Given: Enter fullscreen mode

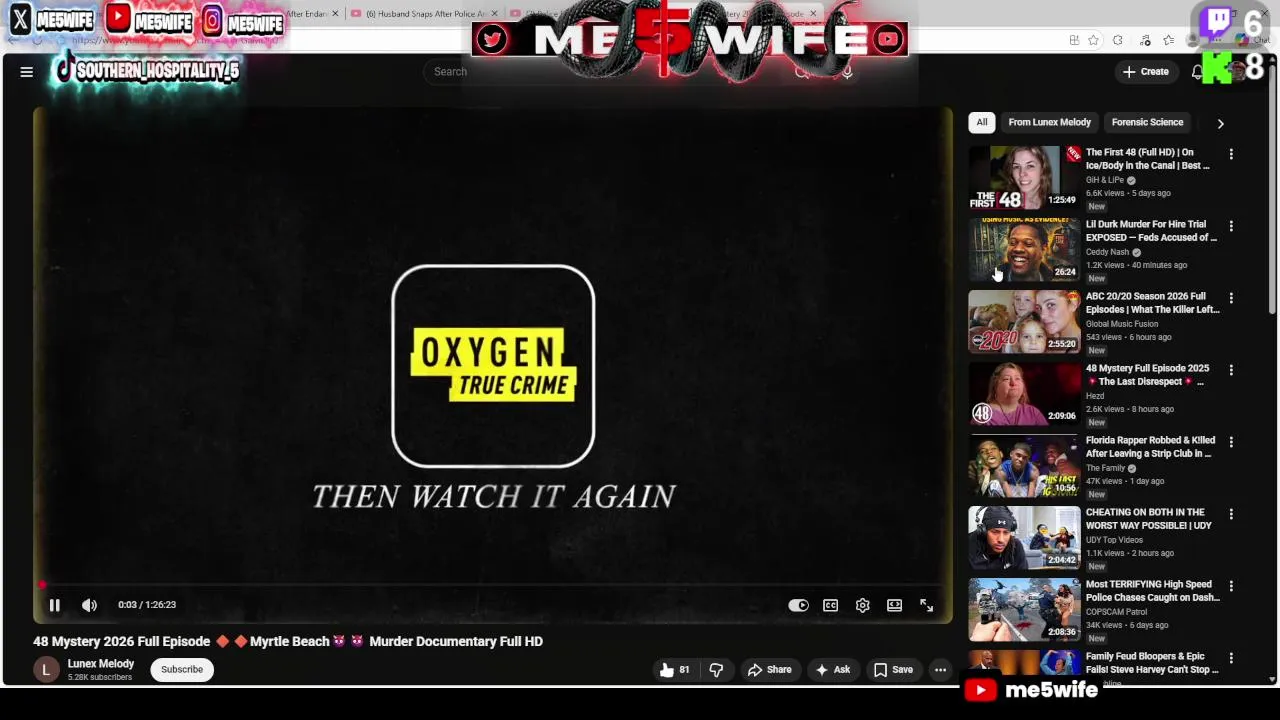Looking at the screenshot, I should coord(926,605).
